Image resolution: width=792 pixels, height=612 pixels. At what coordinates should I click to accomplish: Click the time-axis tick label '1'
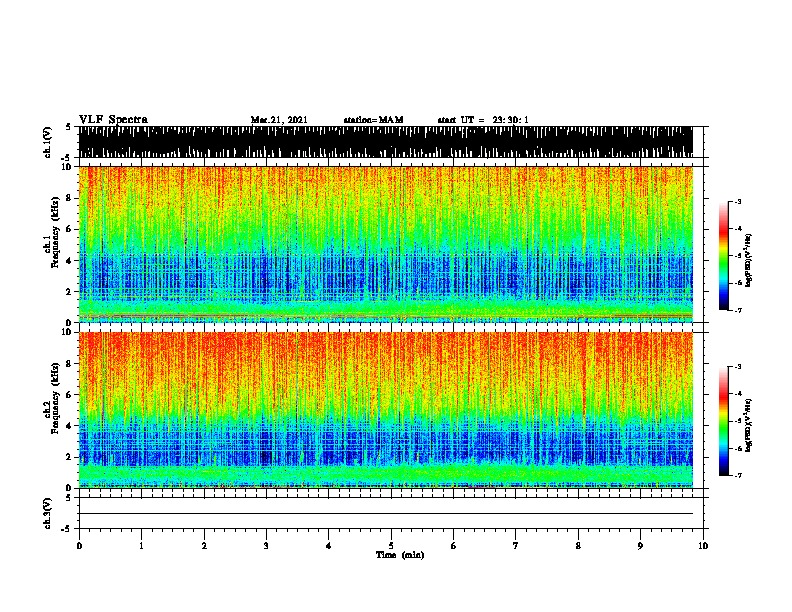(141, 546)
